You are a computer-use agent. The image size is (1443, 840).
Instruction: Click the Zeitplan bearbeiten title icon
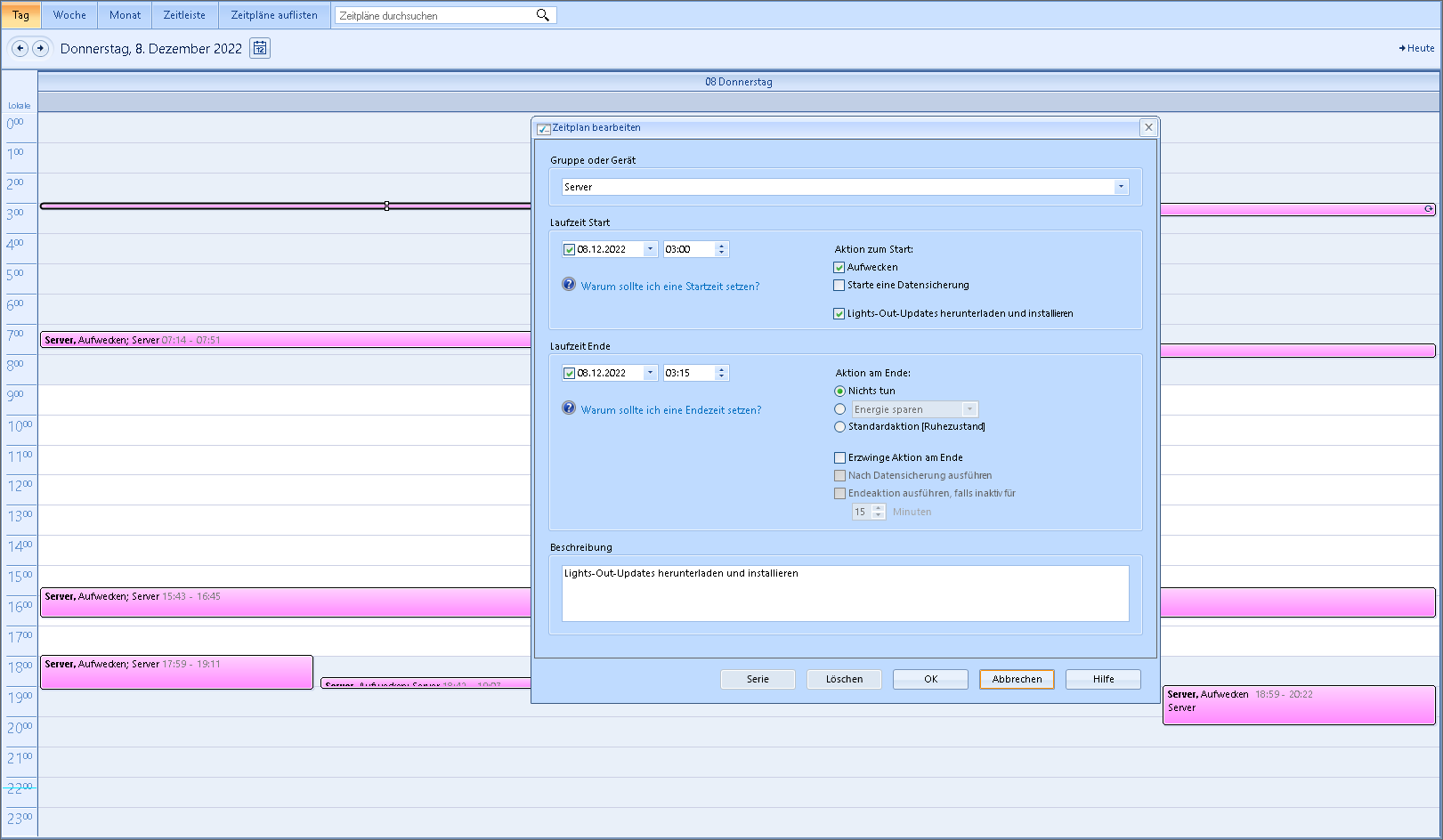click(x=543, y=128)
